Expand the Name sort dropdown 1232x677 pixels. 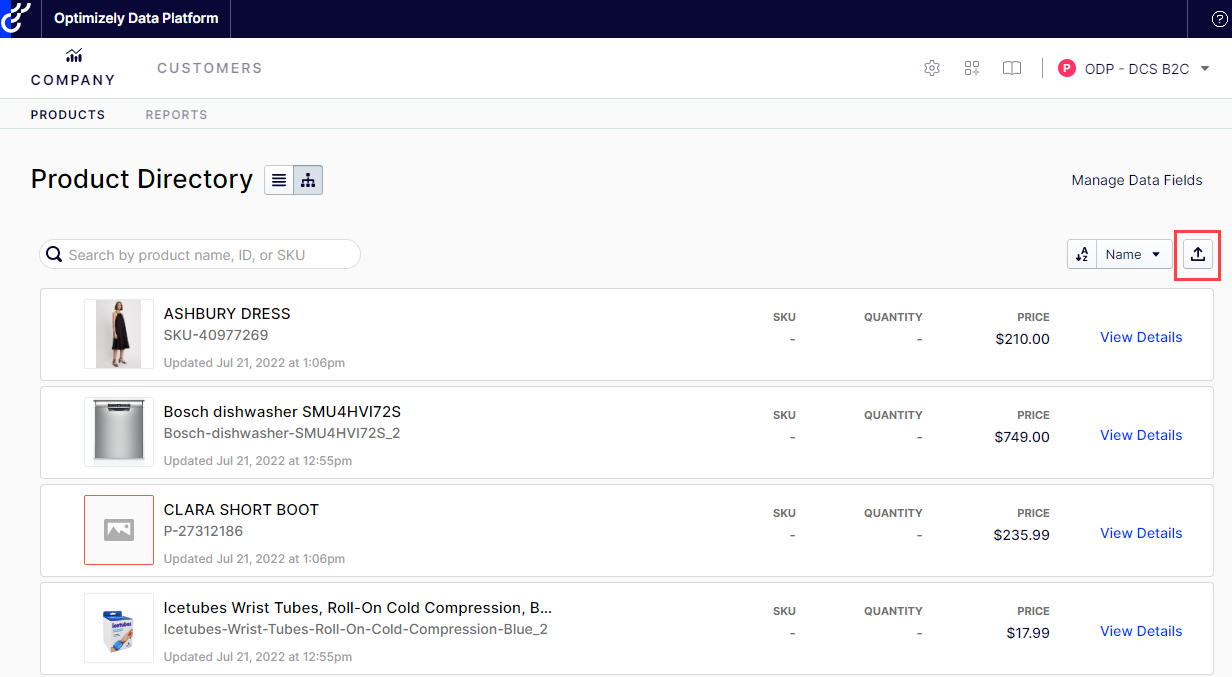click(x=1134, y=255)
